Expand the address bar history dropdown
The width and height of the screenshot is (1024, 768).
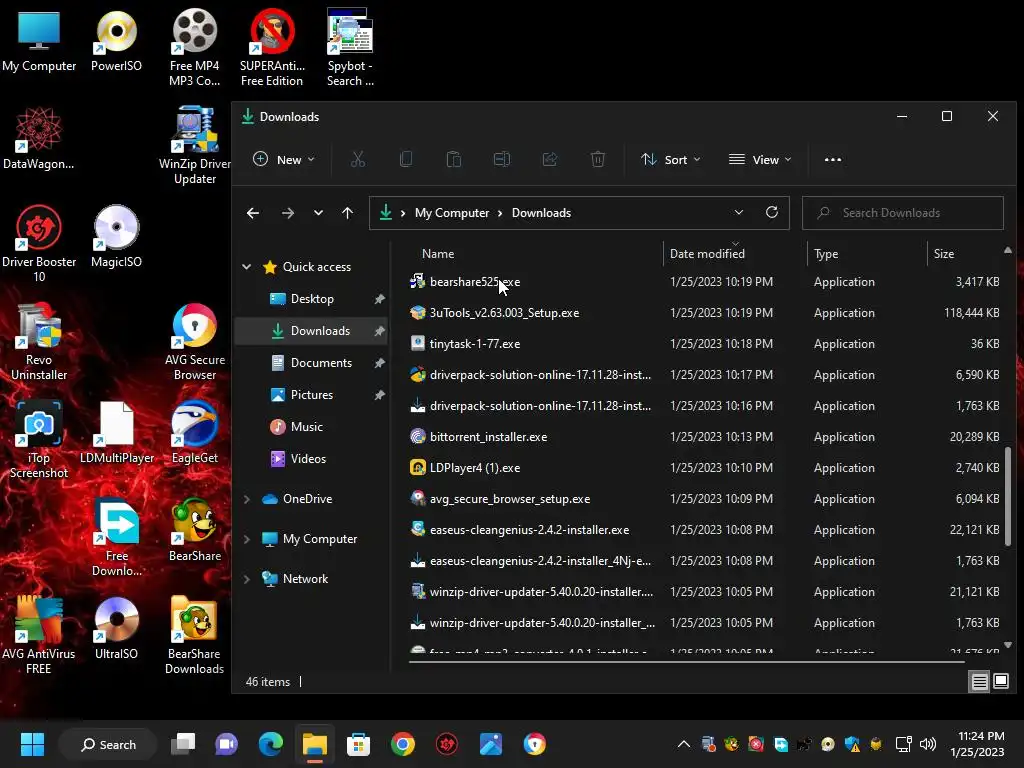coord(739,212)
